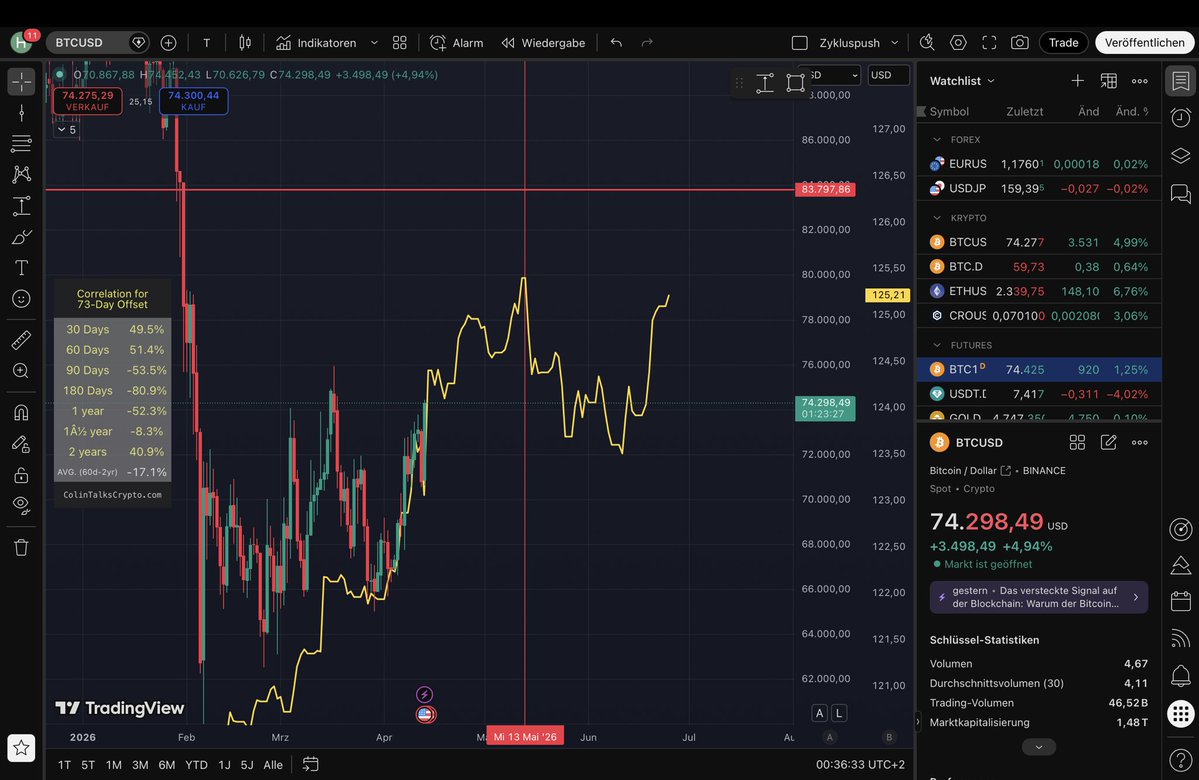
Task: Change the T timeframe interval
Action: tap(206, 43)
